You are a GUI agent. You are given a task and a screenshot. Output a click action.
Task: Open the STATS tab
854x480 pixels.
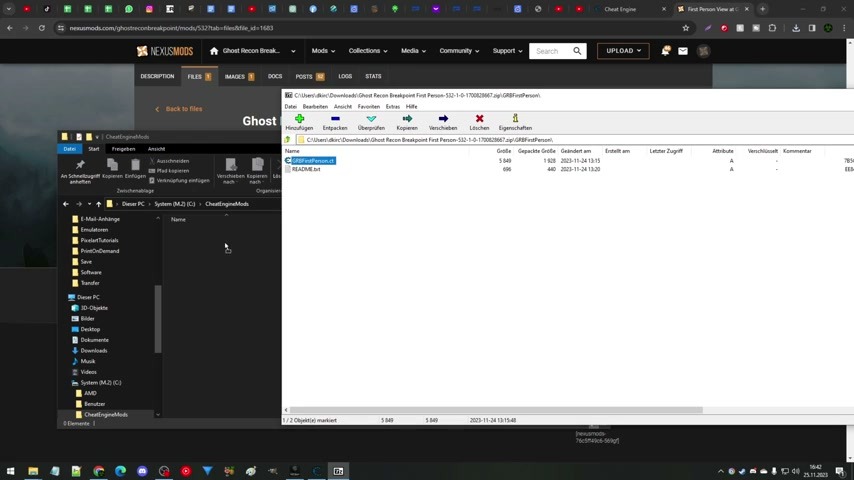pyautogui.click(x=373, y=76)
